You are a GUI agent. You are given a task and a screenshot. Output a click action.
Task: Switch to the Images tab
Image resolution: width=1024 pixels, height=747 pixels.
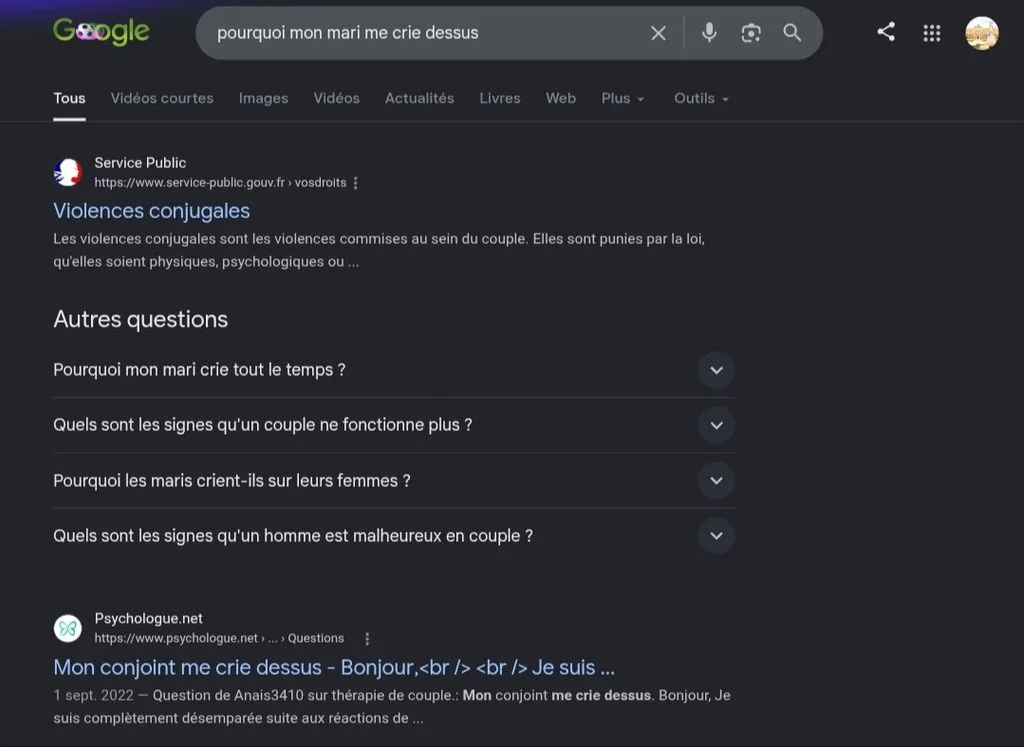263,99
